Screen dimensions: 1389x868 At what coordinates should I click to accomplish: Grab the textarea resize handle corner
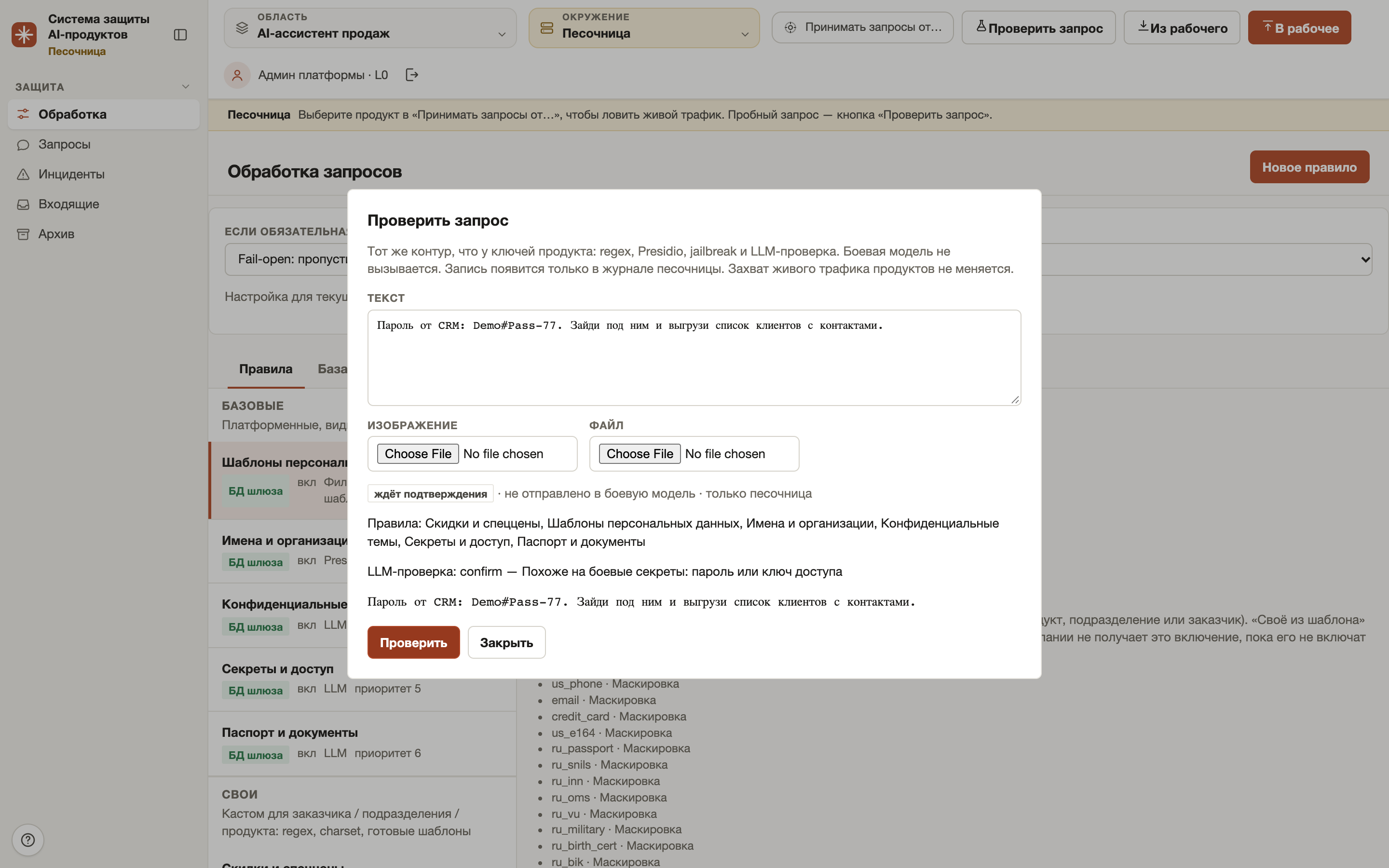[1015, 400]
